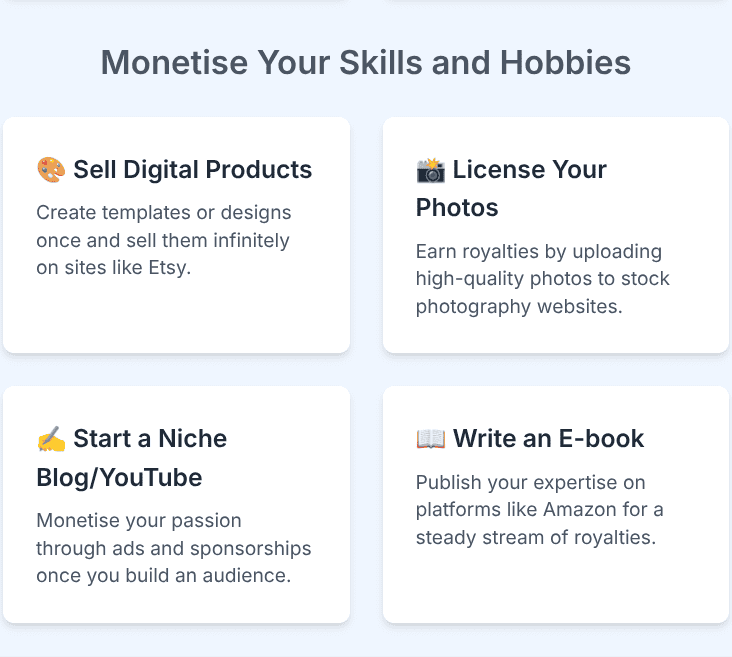Click the text steady stream of royalties
The image size is (732, 657).
536,537
